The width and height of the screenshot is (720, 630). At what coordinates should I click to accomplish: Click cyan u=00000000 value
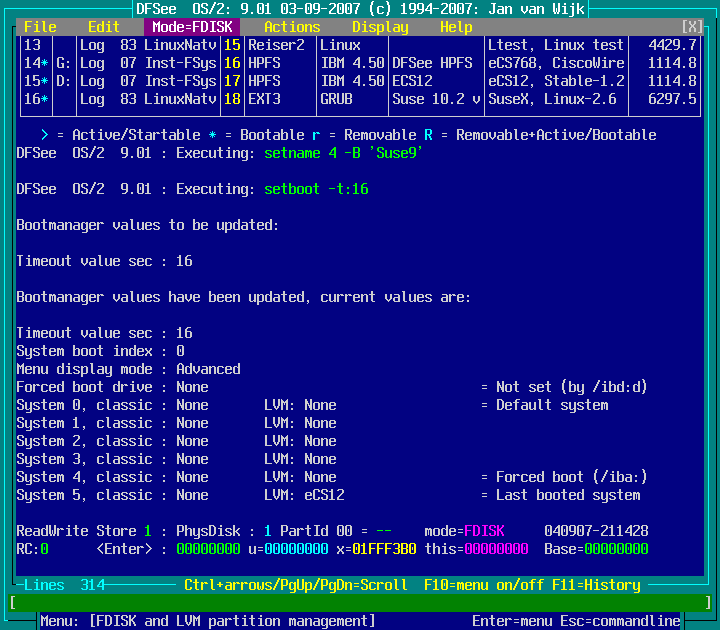pyautogui.click(x=288, y=549)
